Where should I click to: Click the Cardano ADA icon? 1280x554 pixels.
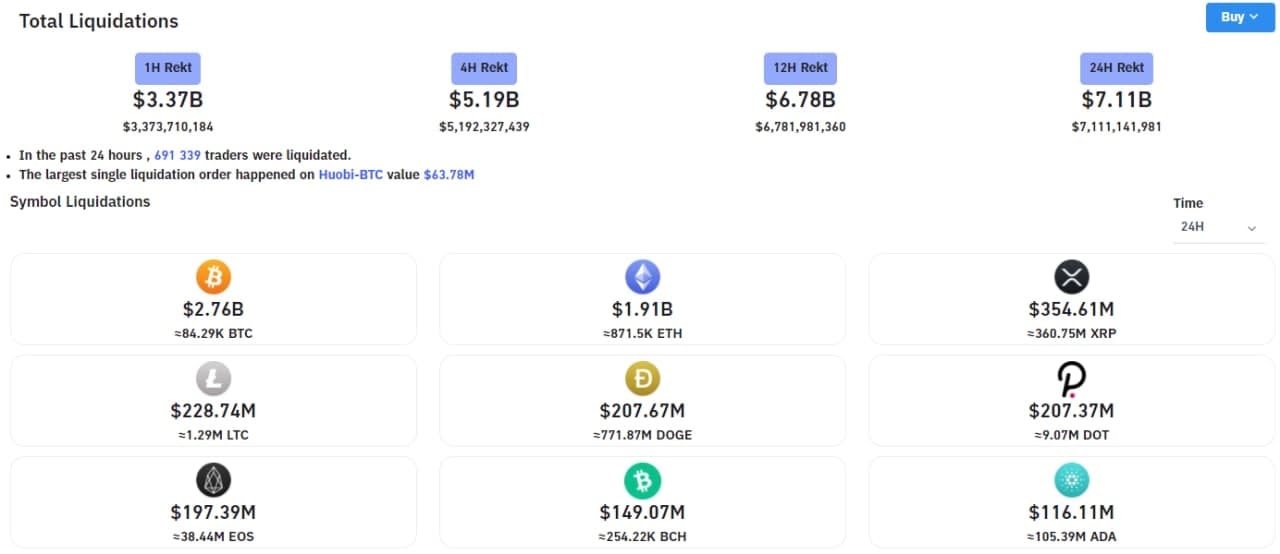pos(1071,481)
